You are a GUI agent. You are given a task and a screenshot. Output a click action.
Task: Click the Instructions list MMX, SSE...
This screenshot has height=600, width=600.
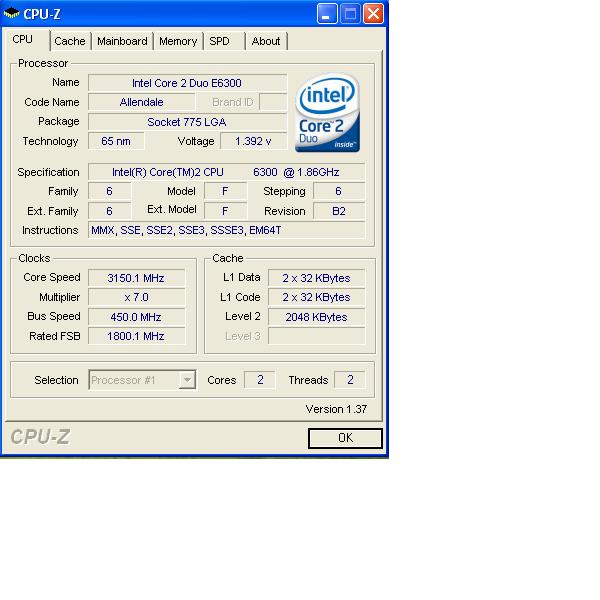(x=226, y=230)
